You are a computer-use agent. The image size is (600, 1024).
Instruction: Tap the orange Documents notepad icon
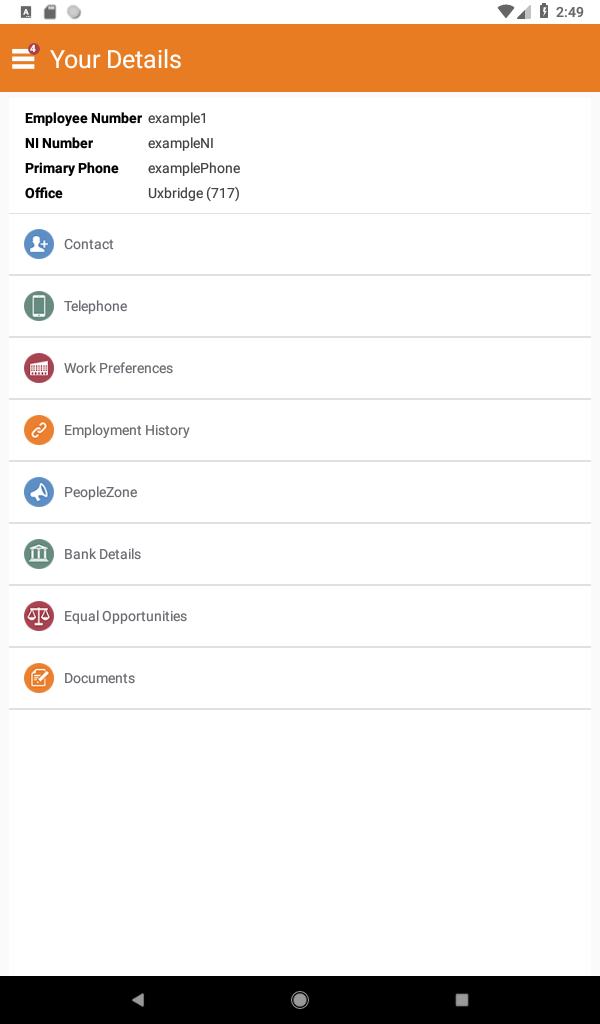(39, 678)
